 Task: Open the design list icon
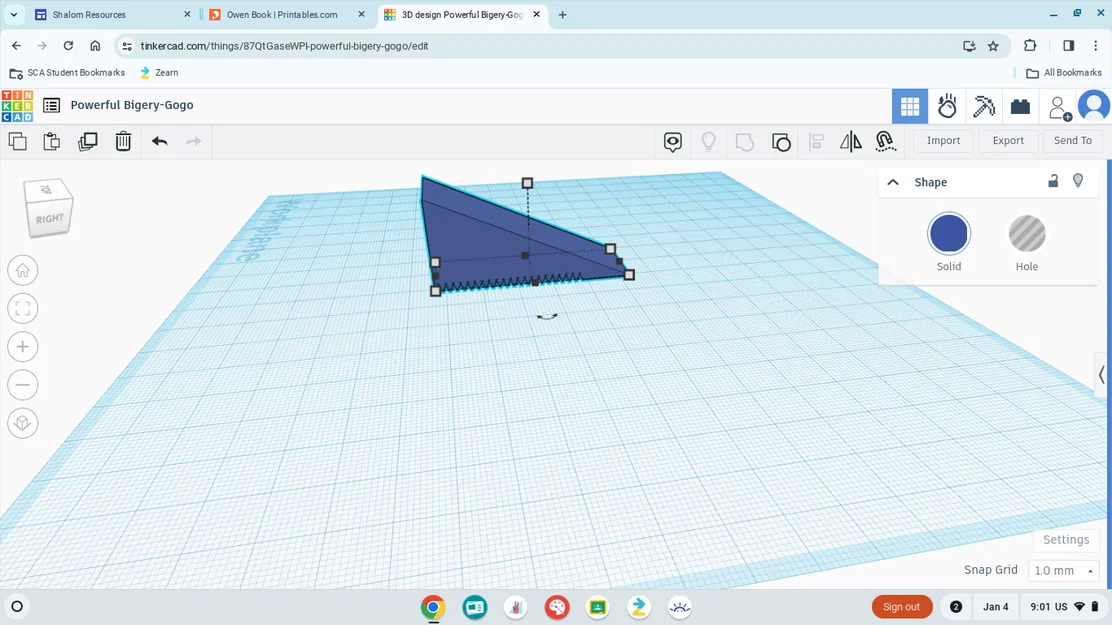(x=51, y=106)
